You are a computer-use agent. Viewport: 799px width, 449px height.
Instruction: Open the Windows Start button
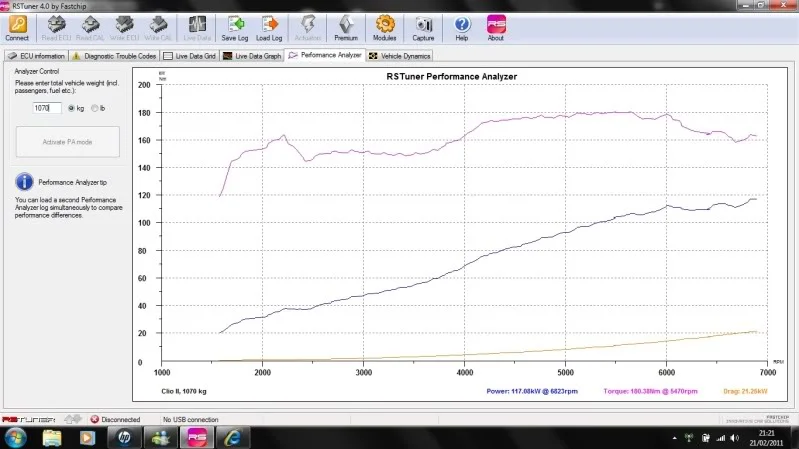click(x=15, y=438)
